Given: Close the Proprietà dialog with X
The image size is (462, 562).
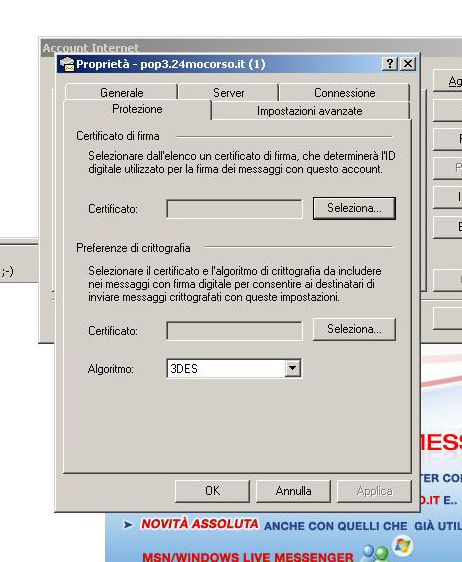Looking at the screenshot, I should point(408,64).
